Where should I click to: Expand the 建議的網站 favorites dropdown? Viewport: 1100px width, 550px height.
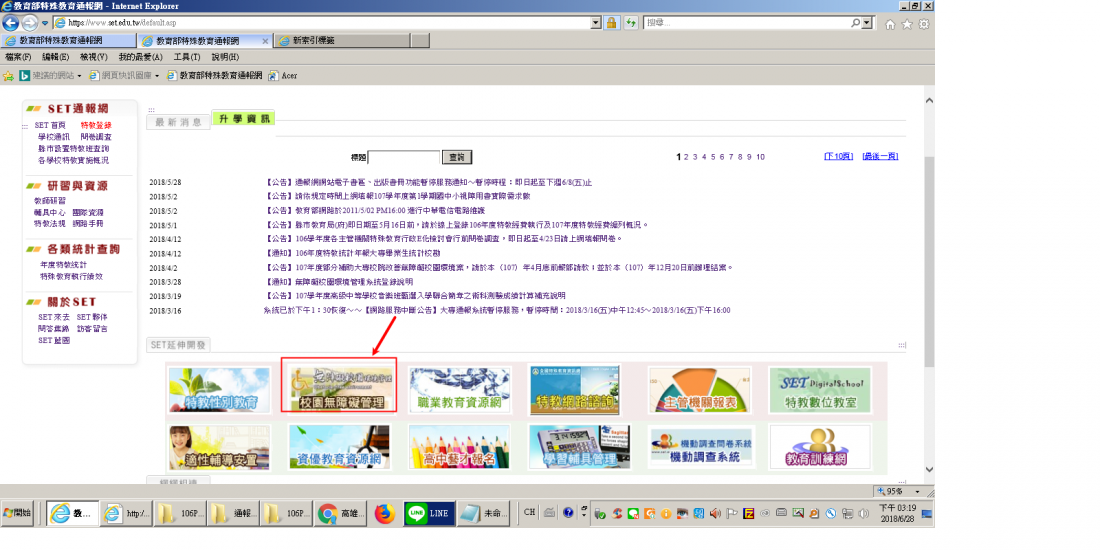coord(79,76)
